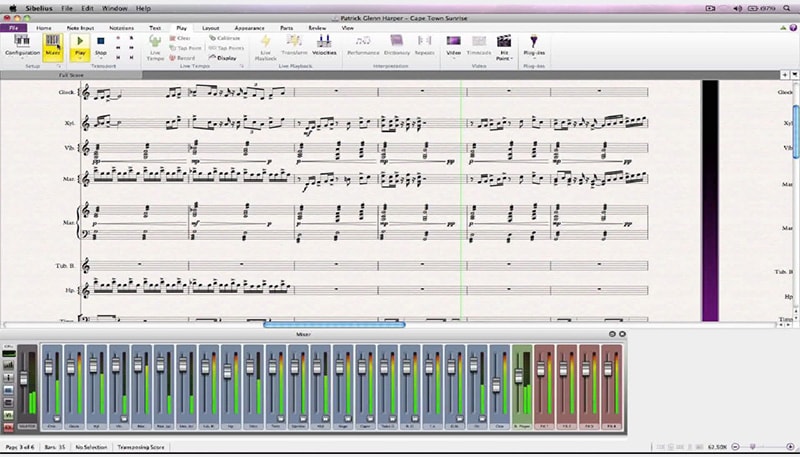Switch to the Home ribbon tab
Image resolution: width=800 pixels, height=457 pixels.
(x=44, y=28)
